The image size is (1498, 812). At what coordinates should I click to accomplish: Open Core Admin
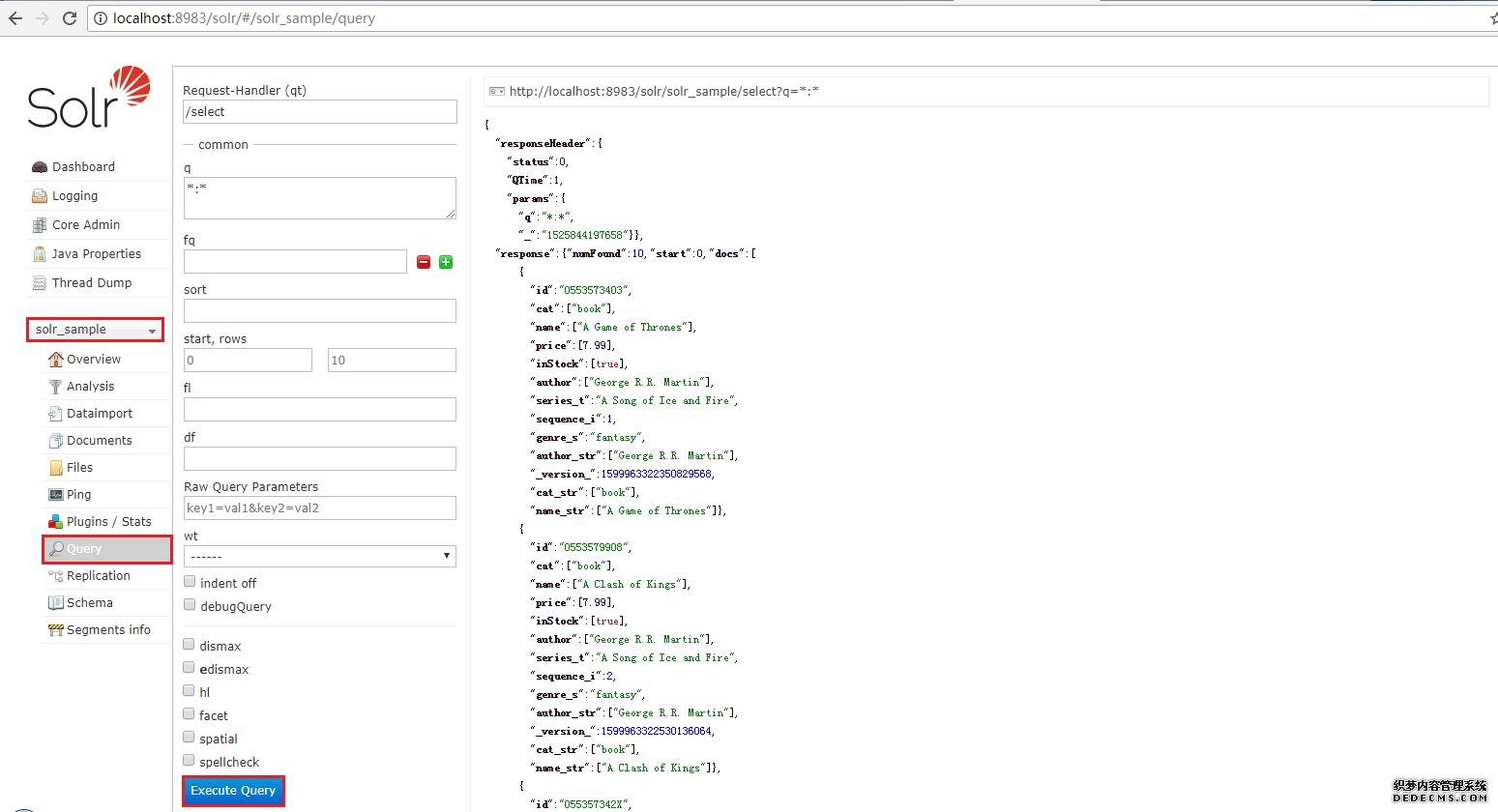coord(86,224)
